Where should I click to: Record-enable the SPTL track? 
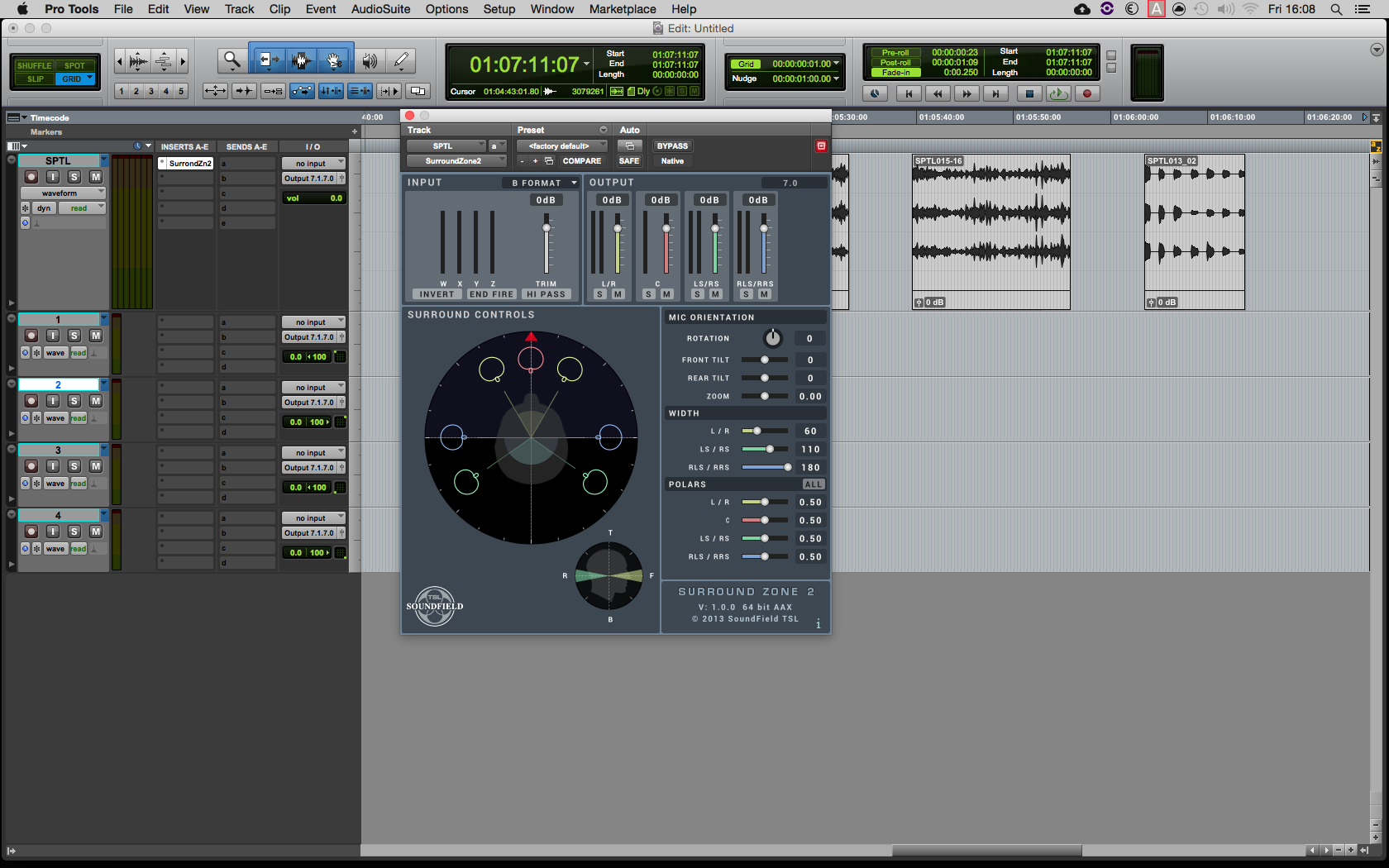click(31, 176)
